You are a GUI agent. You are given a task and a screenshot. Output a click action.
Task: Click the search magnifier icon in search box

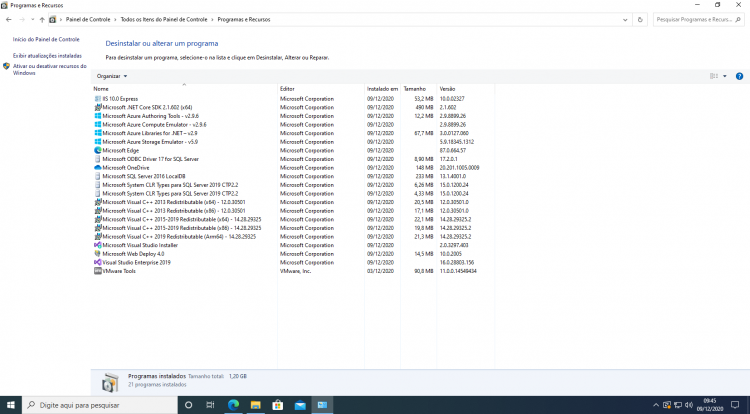[x=738, y=20]
